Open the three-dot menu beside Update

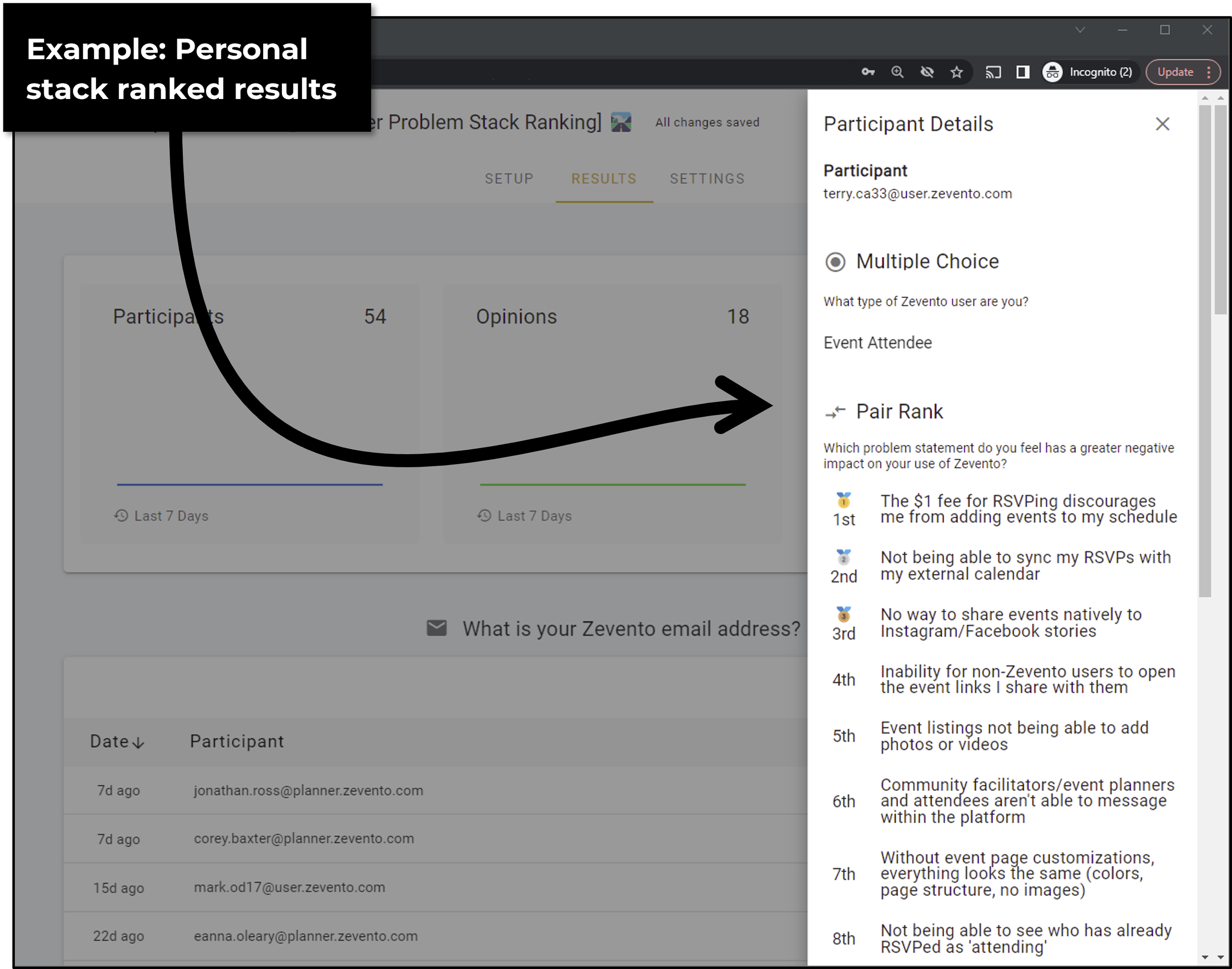tap(1209, 72)
